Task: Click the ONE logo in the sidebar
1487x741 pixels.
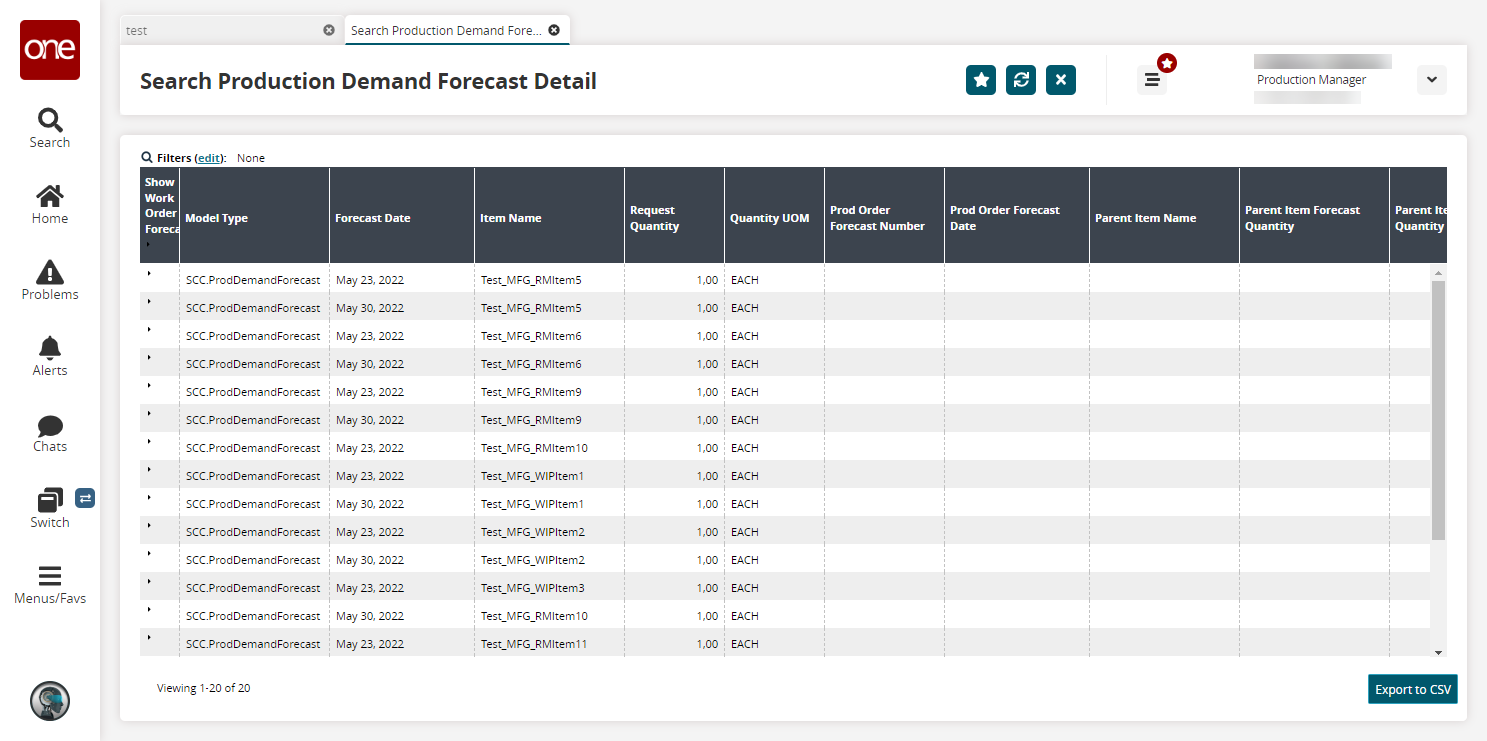Action: point(50,50)
